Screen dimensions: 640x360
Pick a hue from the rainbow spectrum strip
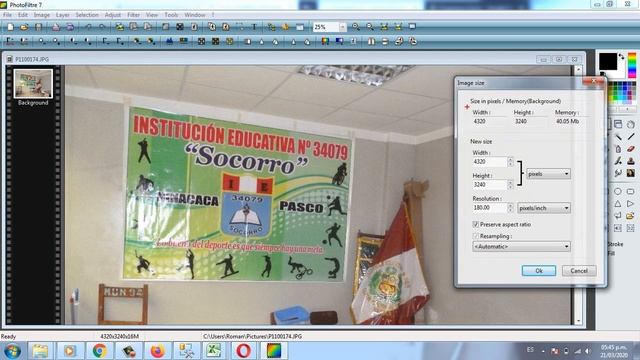click(632, 65)
